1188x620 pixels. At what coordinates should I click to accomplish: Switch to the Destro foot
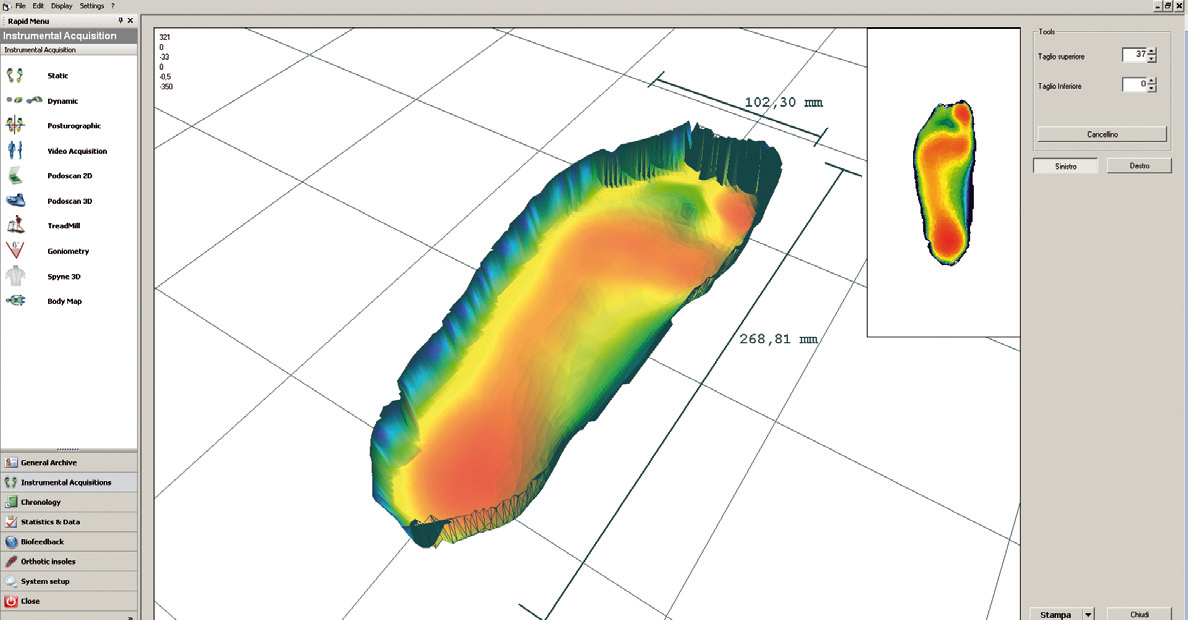tap(1139, 166)
